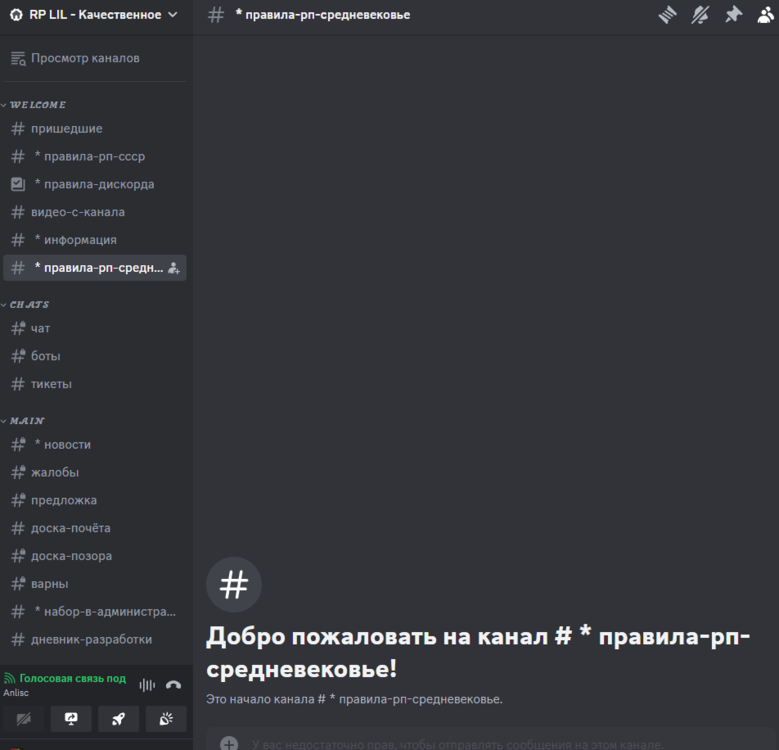Open the жалобы channel

point(95,472)
